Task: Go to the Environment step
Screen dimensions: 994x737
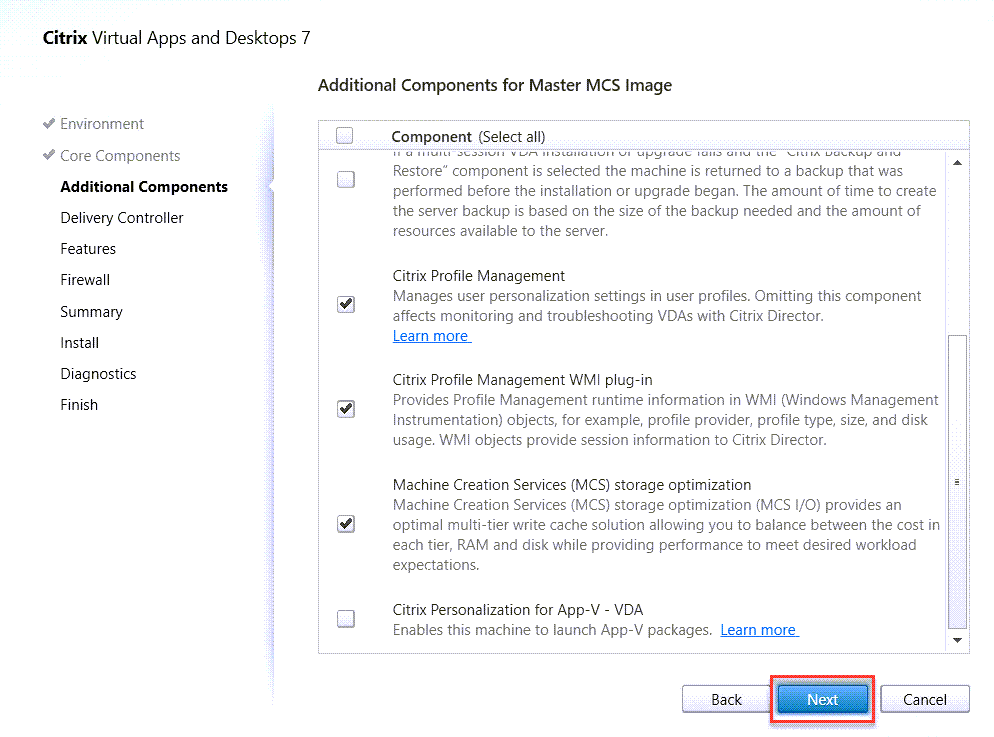Action: point(102,124)
